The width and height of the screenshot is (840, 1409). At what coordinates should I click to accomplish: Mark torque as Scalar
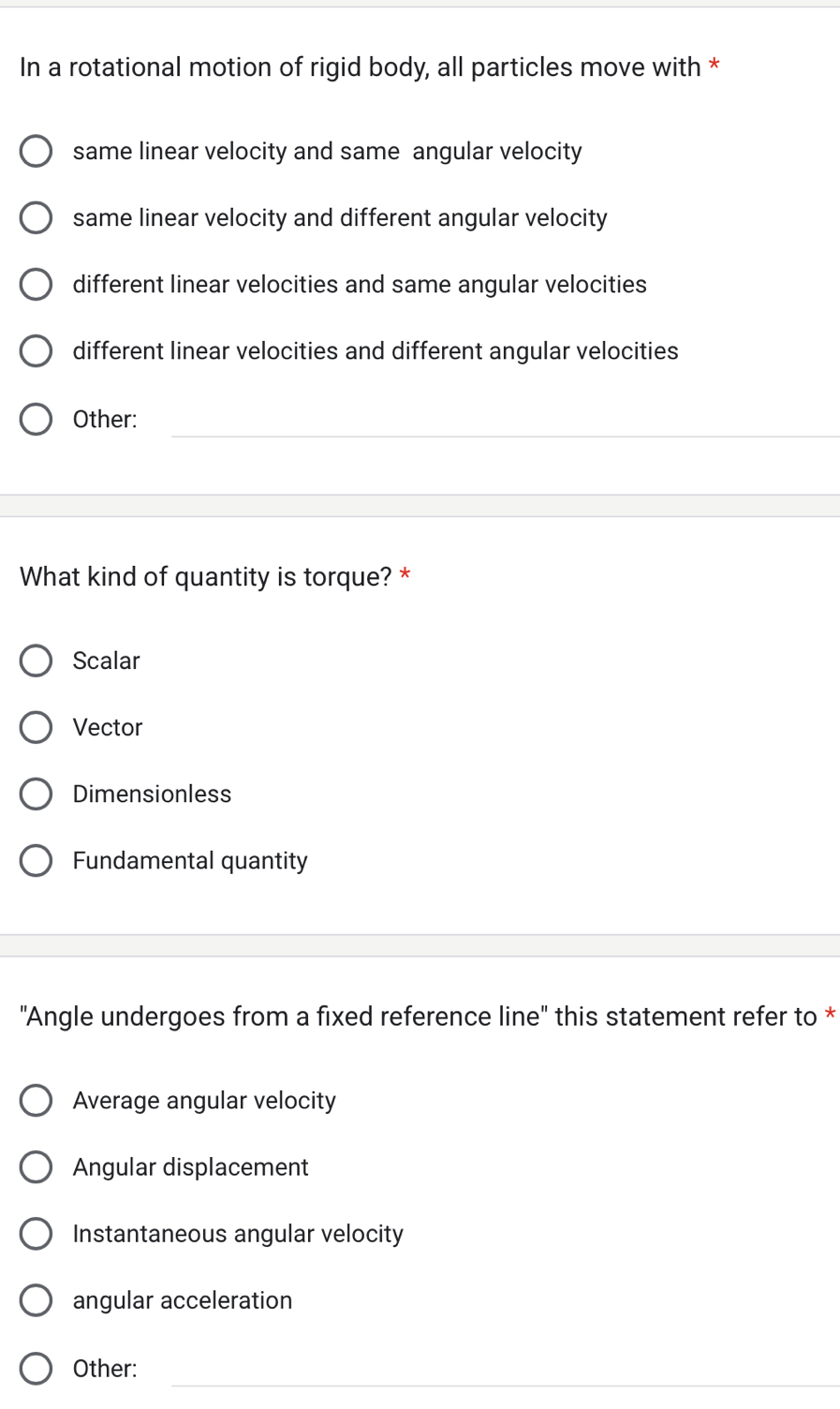36,661
